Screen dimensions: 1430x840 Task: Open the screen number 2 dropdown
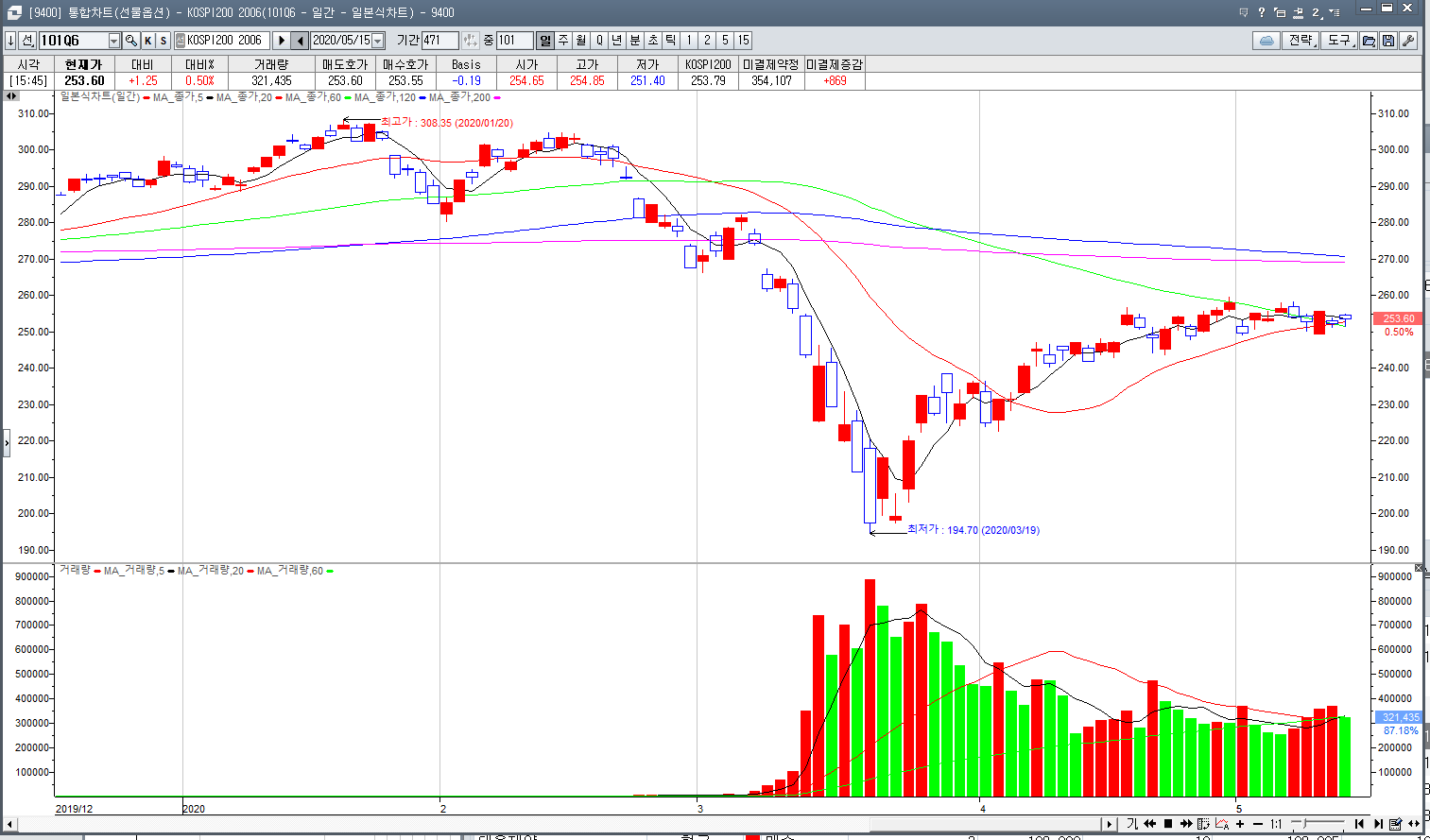(x=1318, y=13)
